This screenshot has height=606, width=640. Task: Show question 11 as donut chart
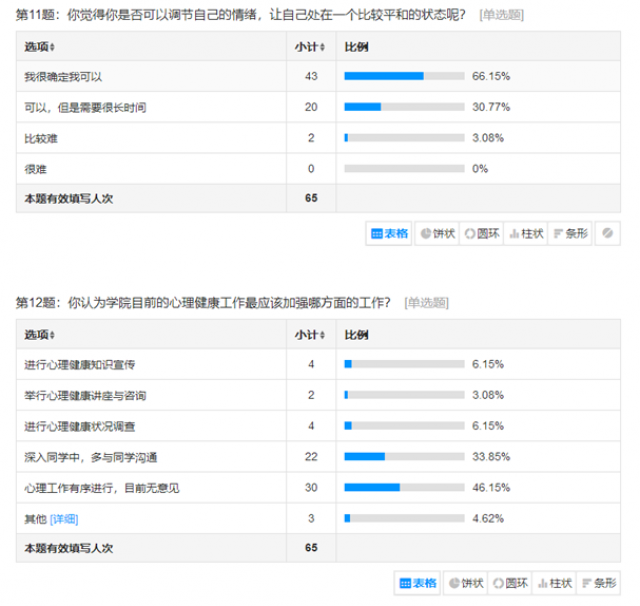[x=482, y=233]
